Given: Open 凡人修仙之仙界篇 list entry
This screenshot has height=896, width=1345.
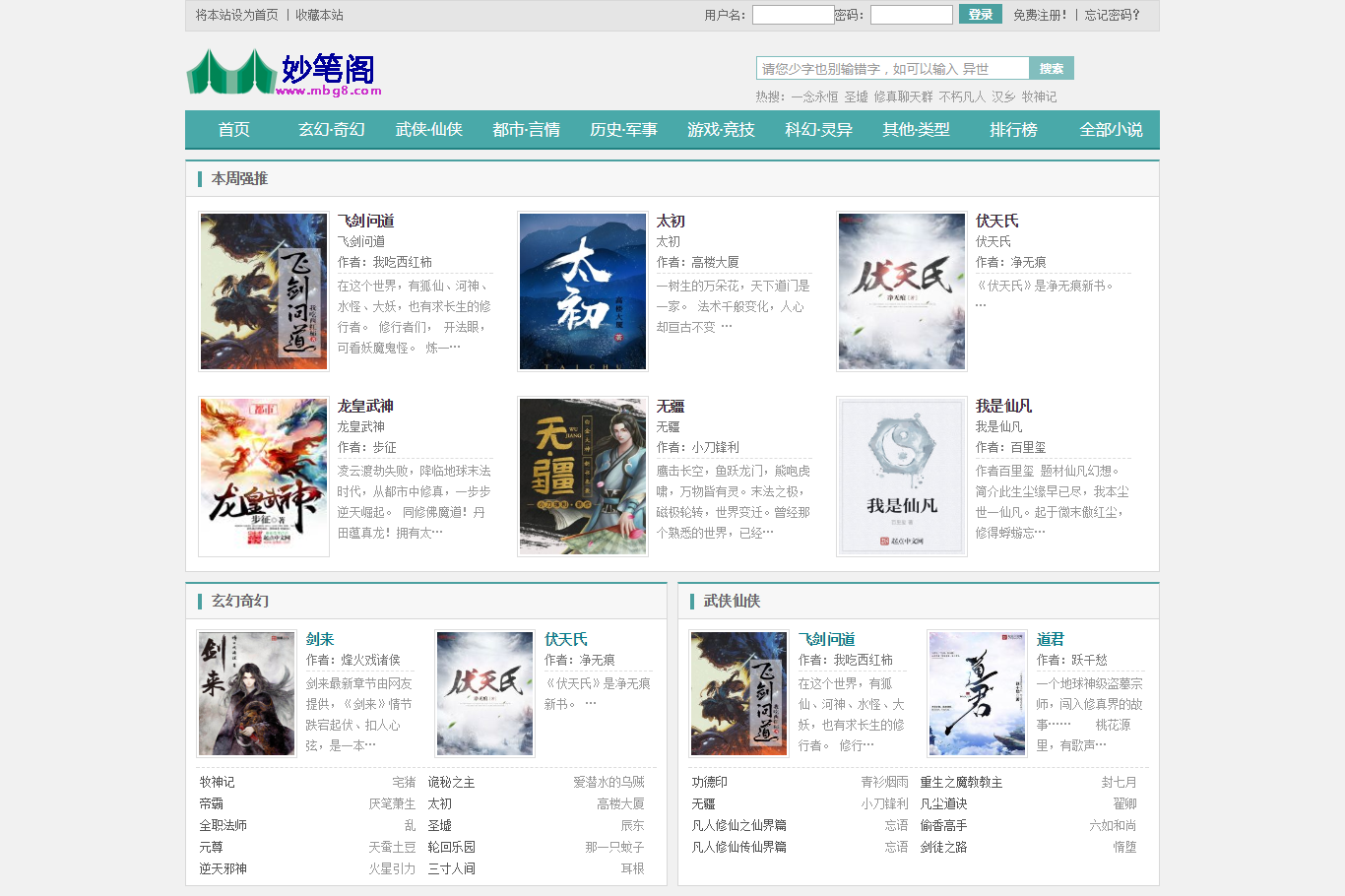Looking at the screenshot, I should (x=739, y=825).
